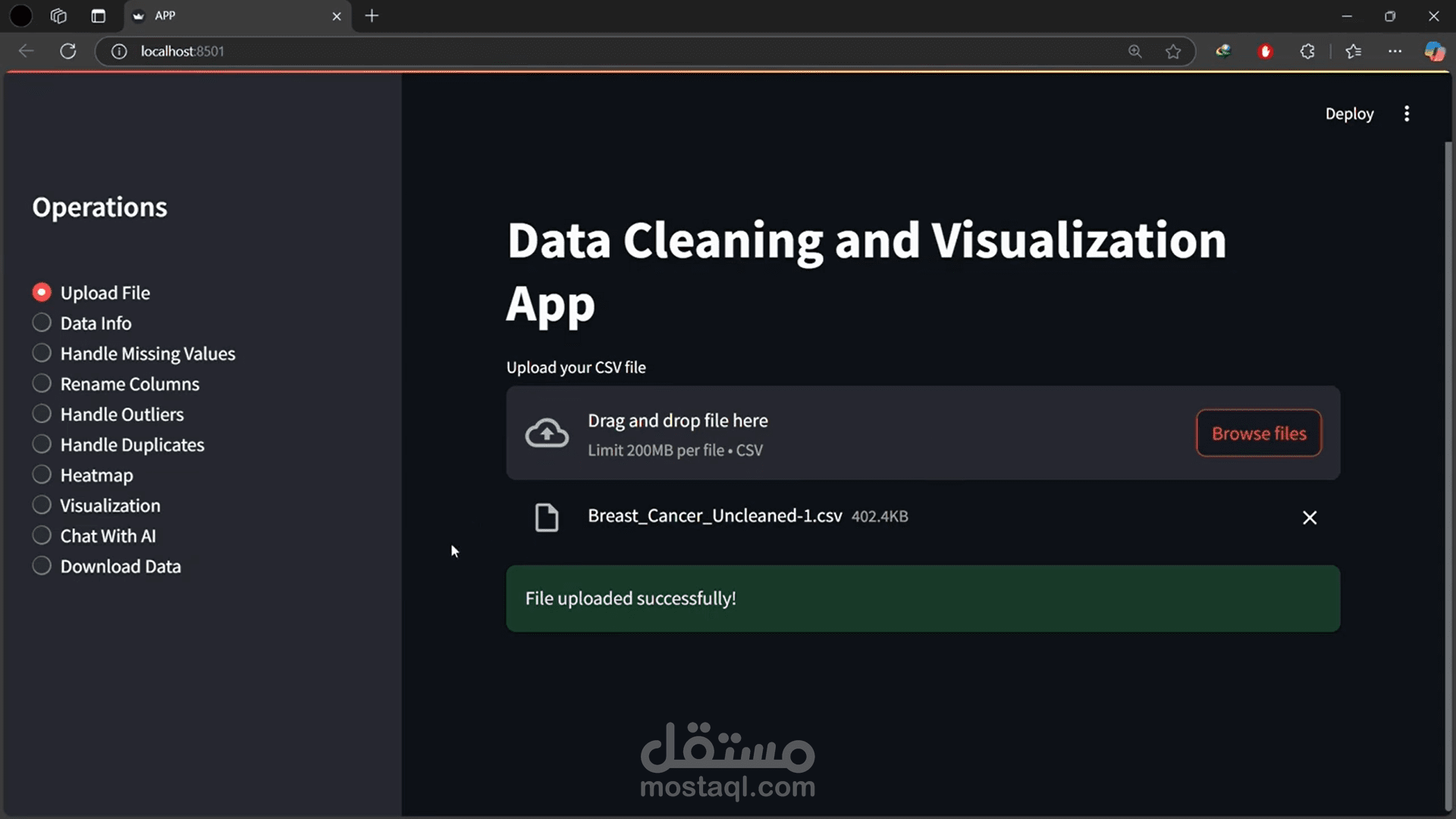The width and height of the screenshot is (1456, 819).
Task: Open the Favorites list icon in the toolbar
Action: (x=1354, y=51)
